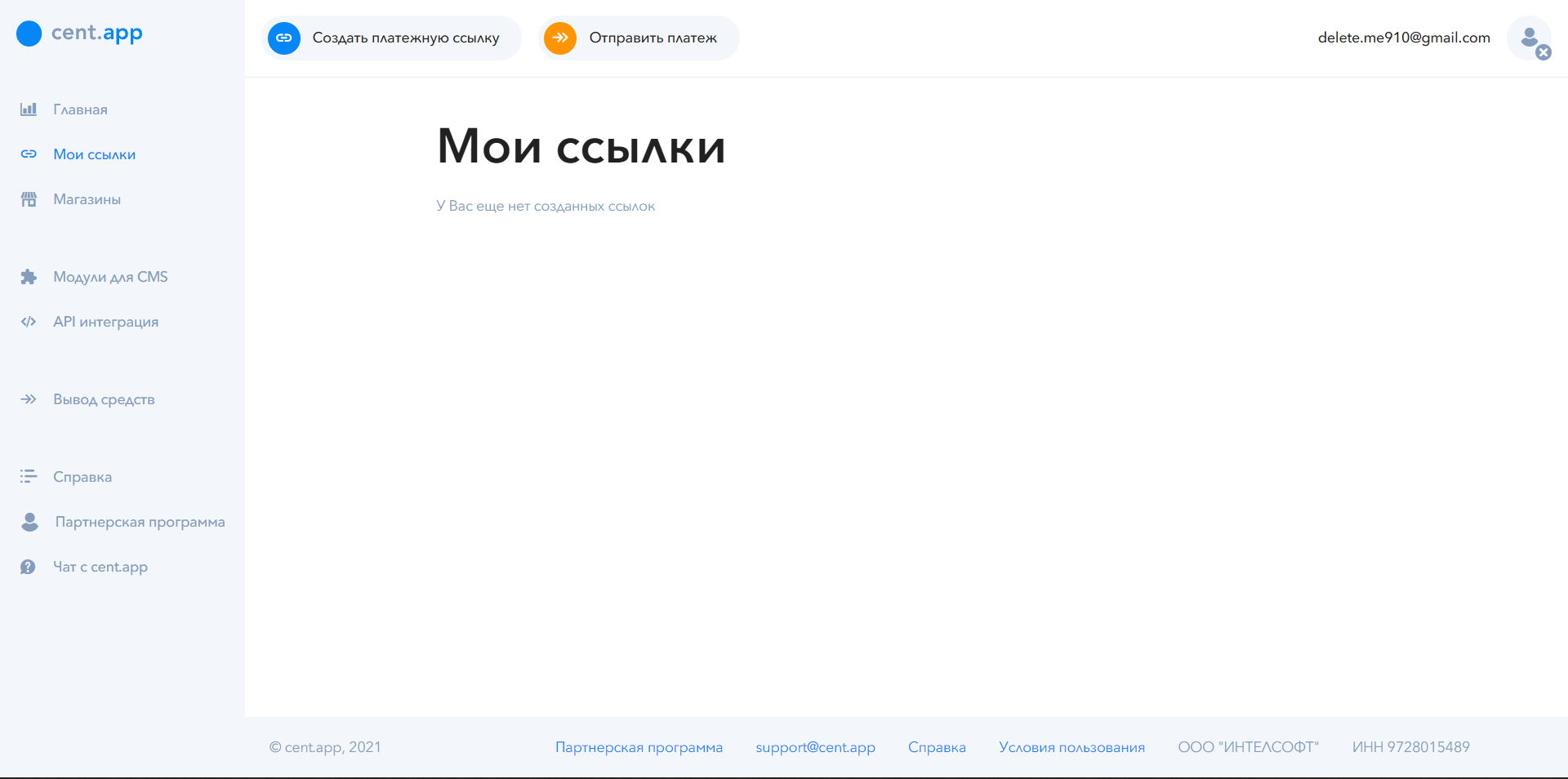This screenshot has width=1568, height=779.
Task: Click the cent.app brand name text
Action: click(x=97, y=33)
